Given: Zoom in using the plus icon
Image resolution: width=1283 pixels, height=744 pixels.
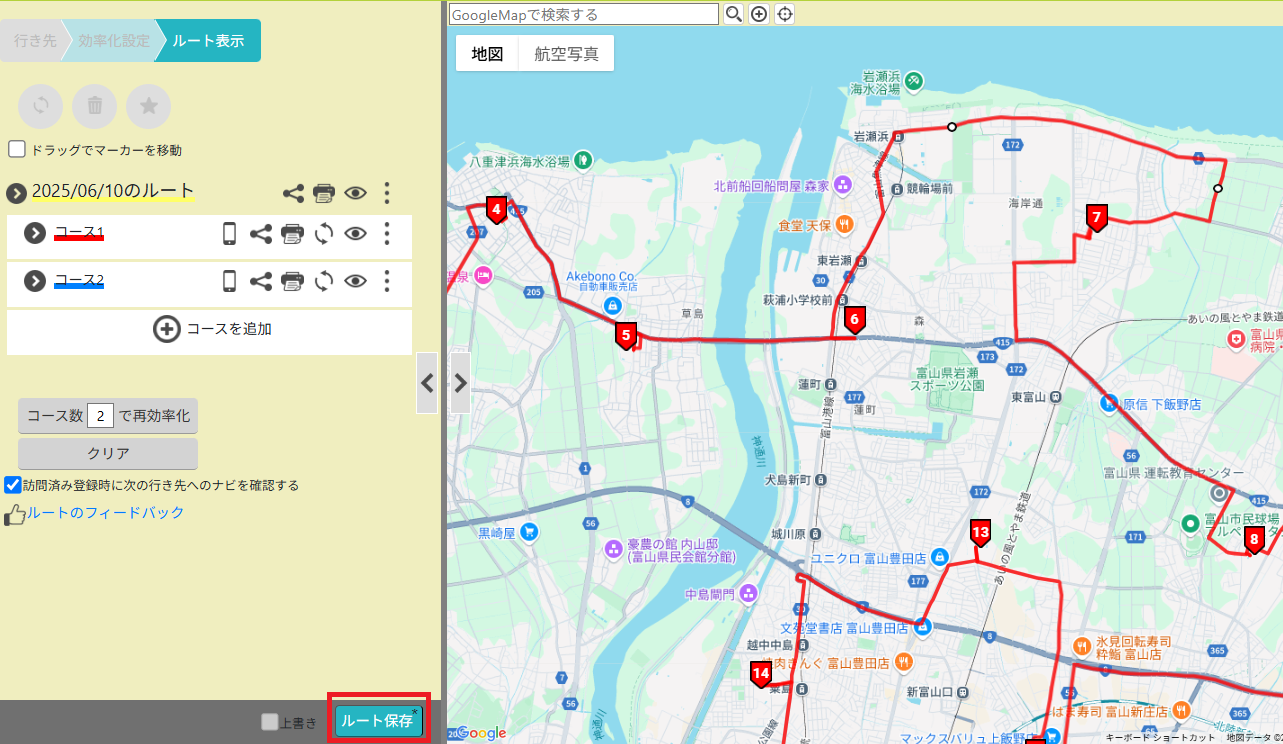Looking at the screenshot, I should tap(761, 14).
